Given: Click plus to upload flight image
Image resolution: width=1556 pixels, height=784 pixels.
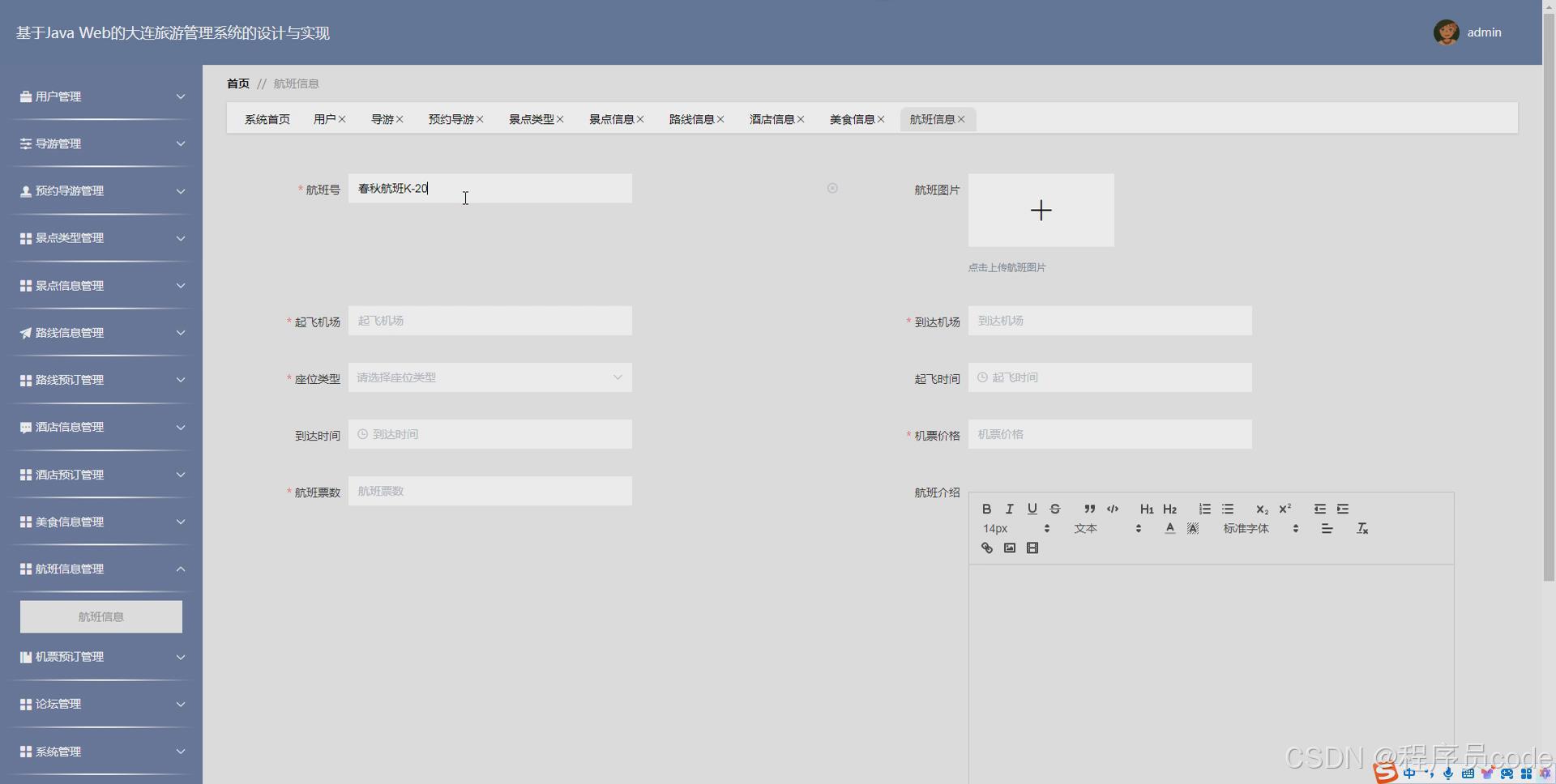Looking at the screenshot, I should point(1041,210).
